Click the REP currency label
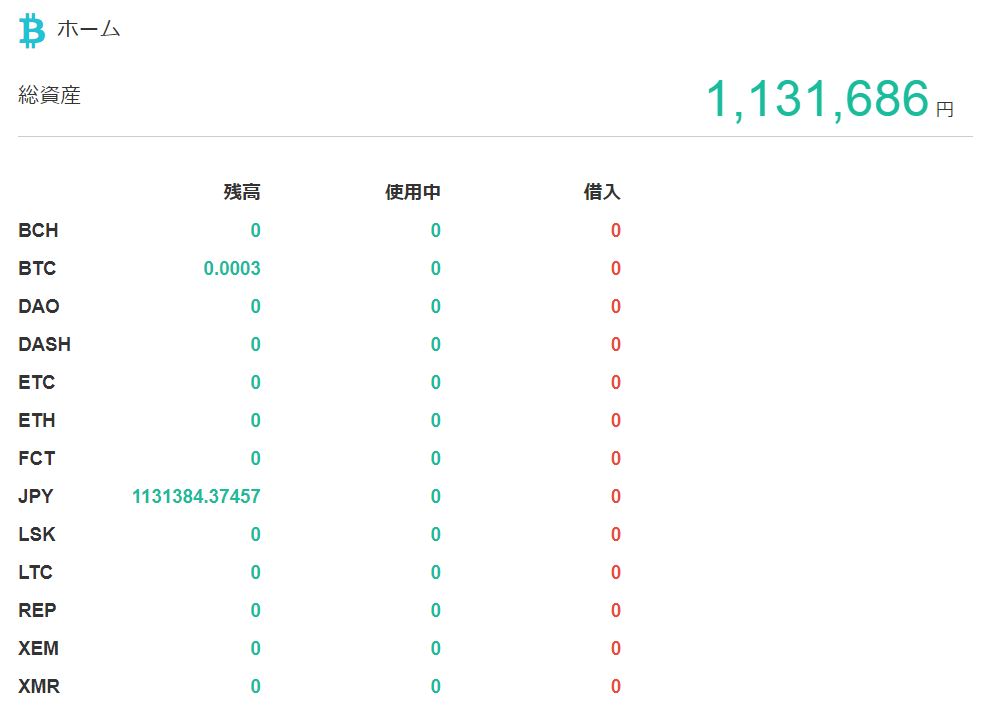The height and width of the screenshot is (710, 985). [37, 610]
